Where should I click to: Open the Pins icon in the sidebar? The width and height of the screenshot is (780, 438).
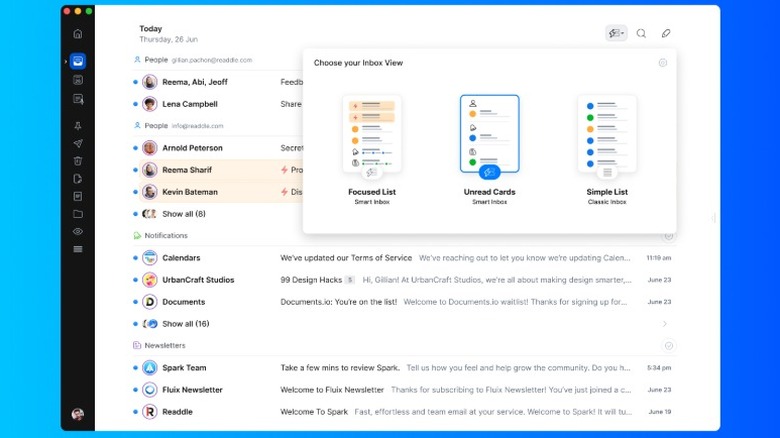pyautogui.click(x=78, y=125)
